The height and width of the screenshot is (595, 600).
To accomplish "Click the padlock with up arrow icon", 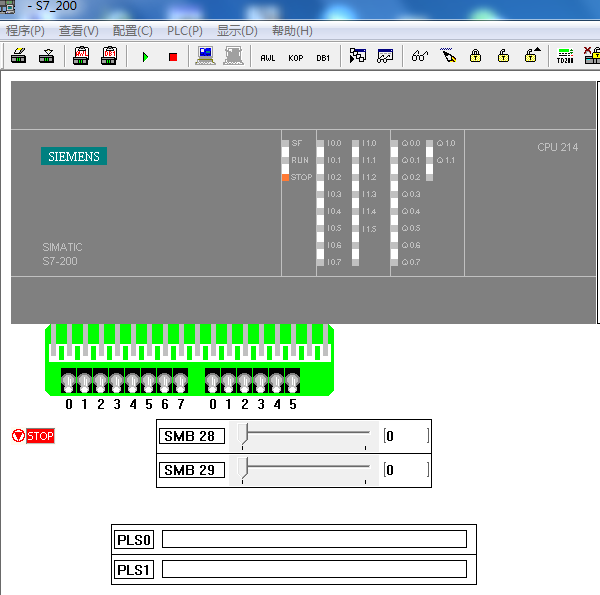I will point(532,55).
